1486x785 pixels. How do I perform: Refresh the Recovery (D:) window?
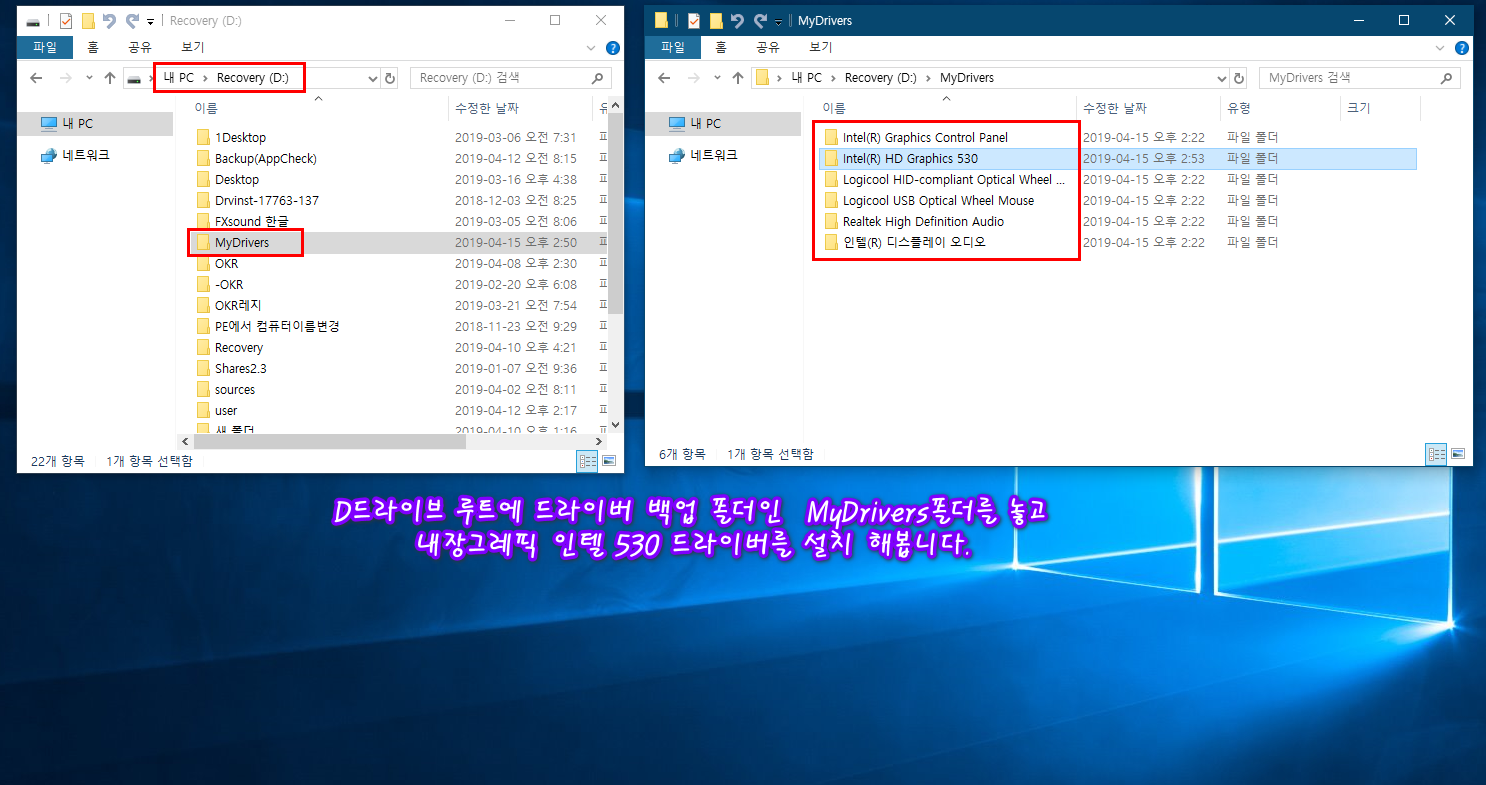coord(390,78)
